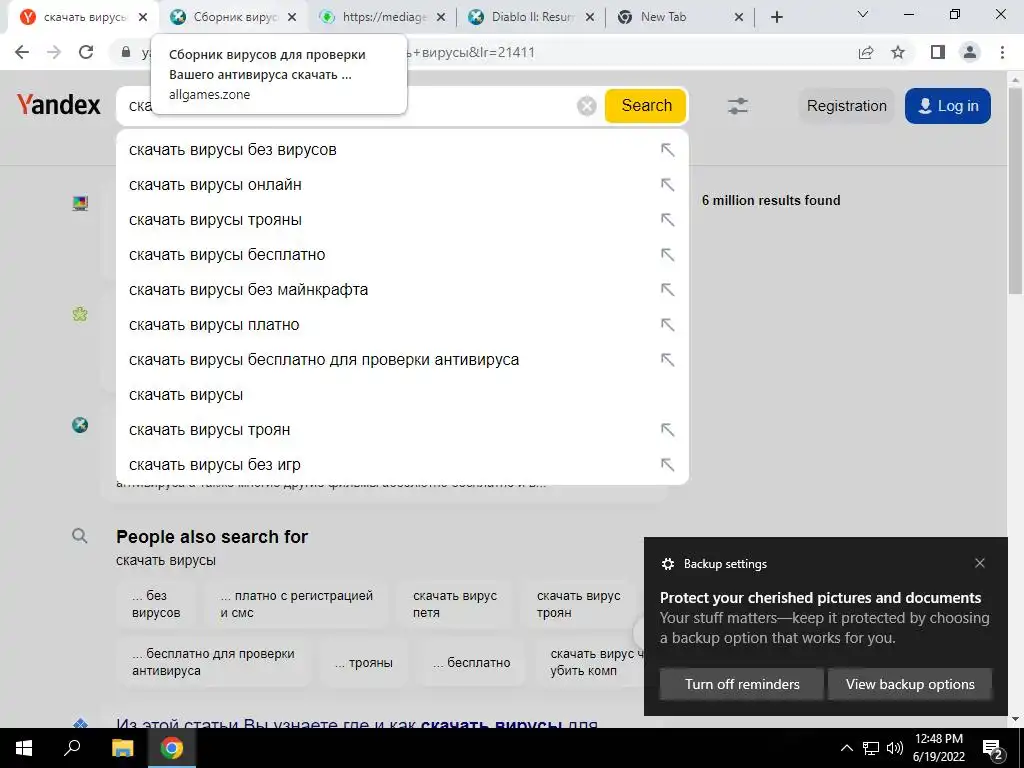The height and width of the screenshot is (768, 1024).
Task: Open the volume control in system tray
Action: [895, 748]
